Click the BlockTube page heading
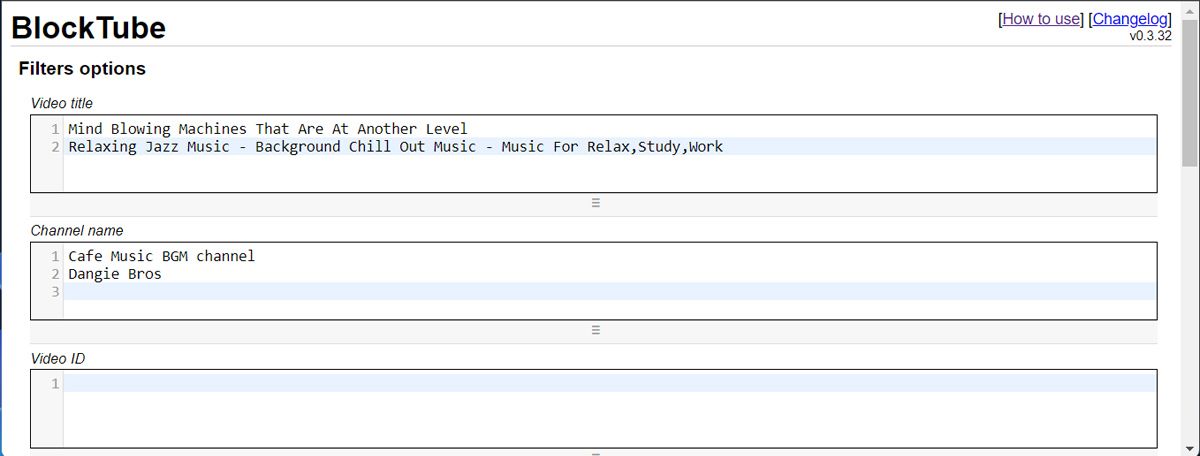The width and height of the screenshot is (1200, 456). pos(88,28)
